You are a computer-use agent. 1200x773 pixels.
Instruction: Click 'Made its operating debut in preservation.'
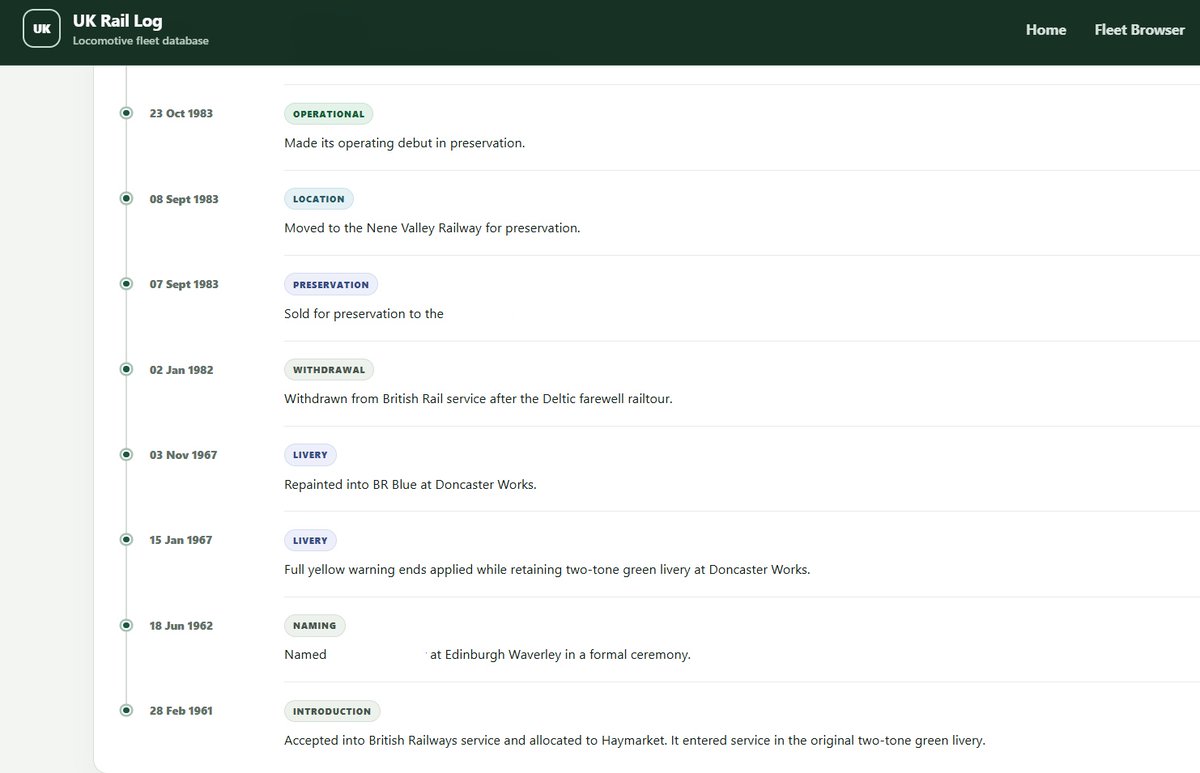(404, 143)
